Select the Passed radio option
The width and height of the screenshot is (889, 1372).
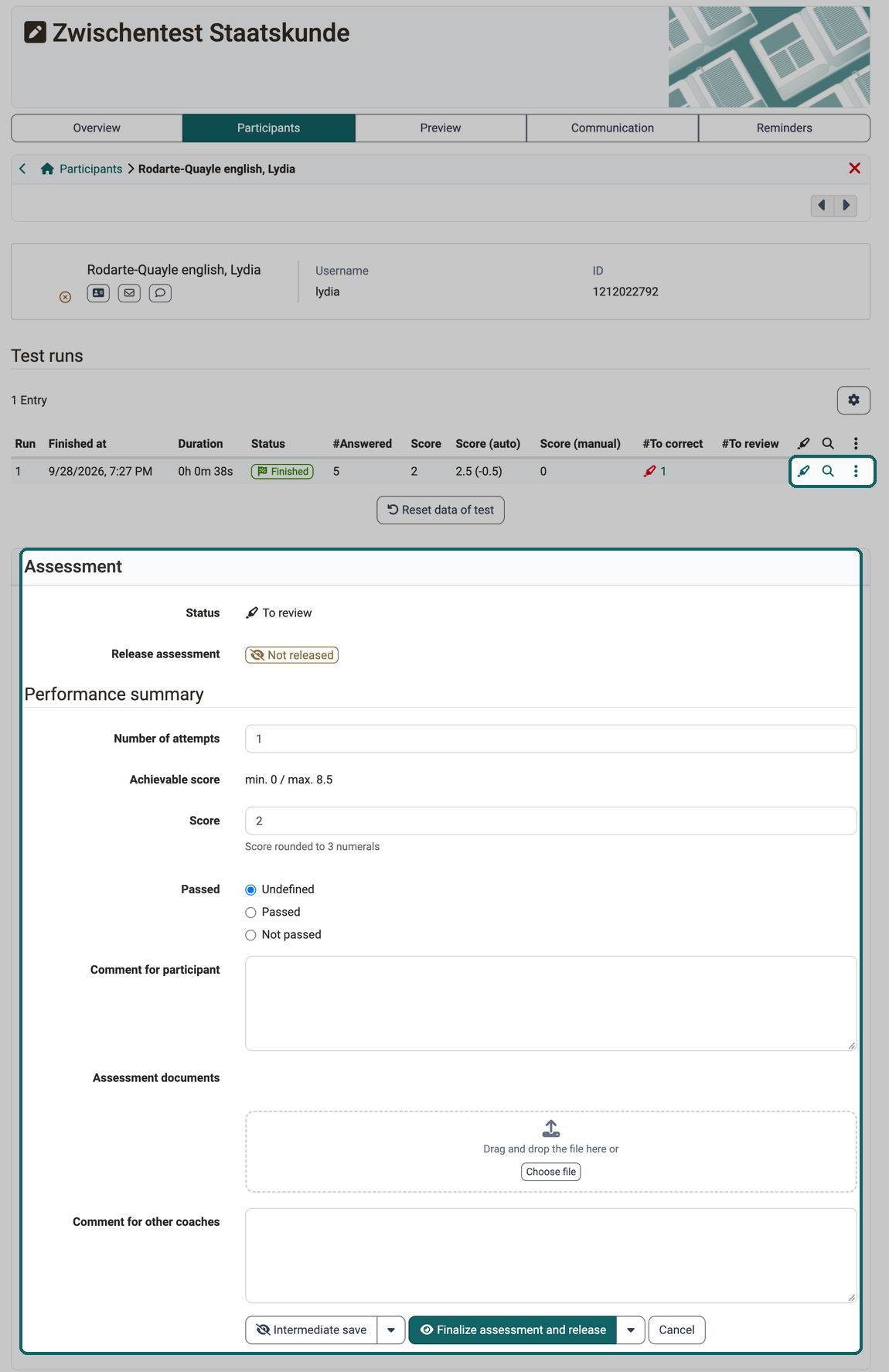[250, 913]
